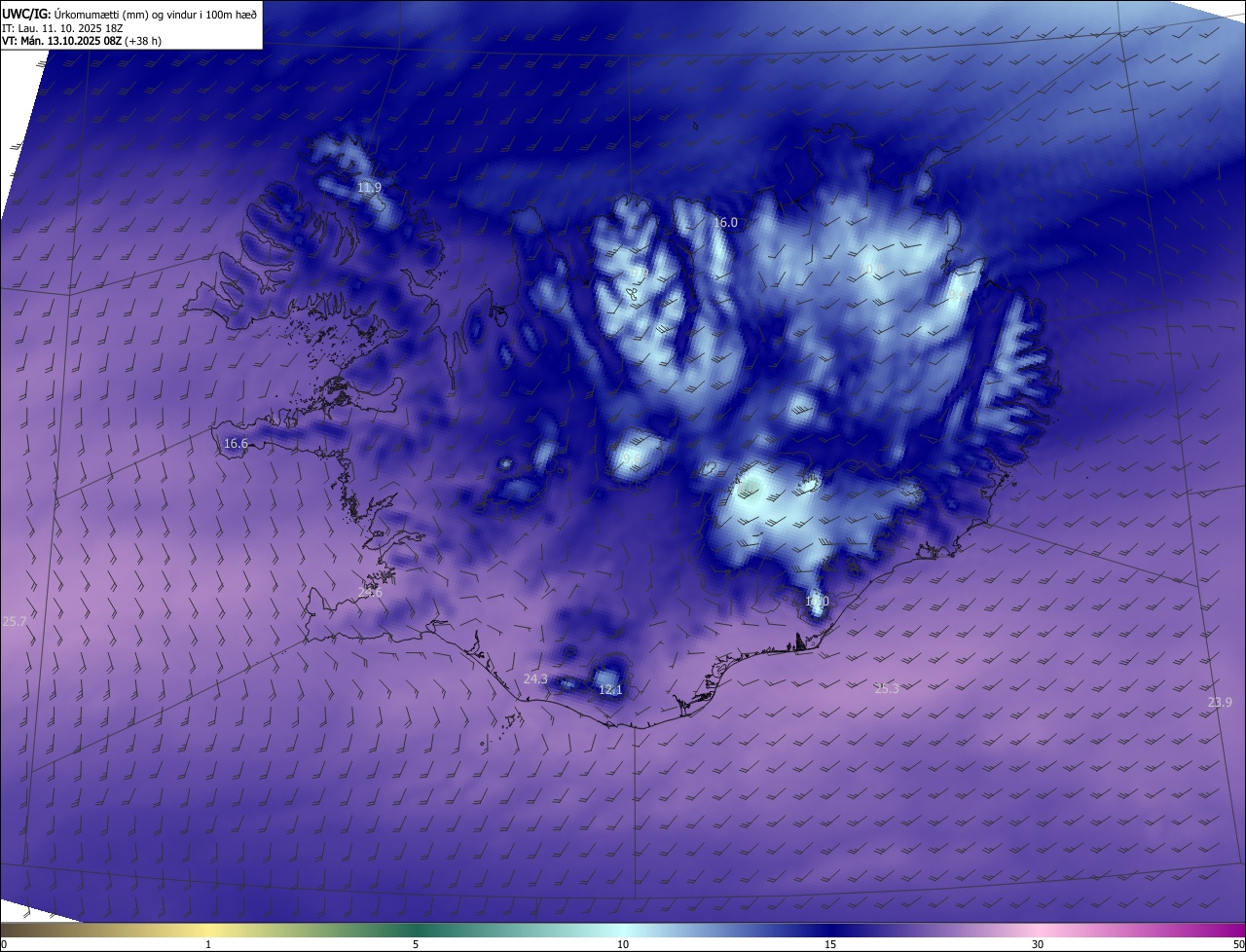Click the 25.7 value on the map
Image resolution: width=1246 pixels, height=952 pixels.
15,621
